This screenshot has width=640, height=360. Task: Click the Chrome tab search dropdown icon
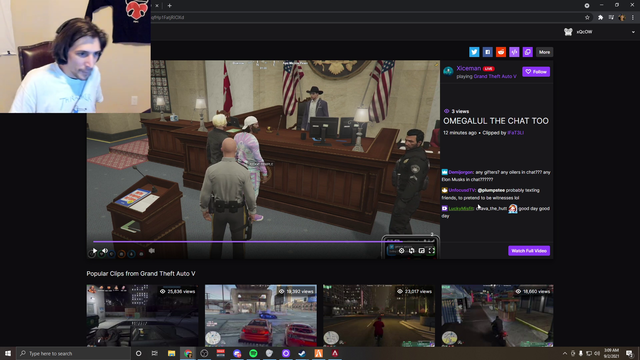587,6
